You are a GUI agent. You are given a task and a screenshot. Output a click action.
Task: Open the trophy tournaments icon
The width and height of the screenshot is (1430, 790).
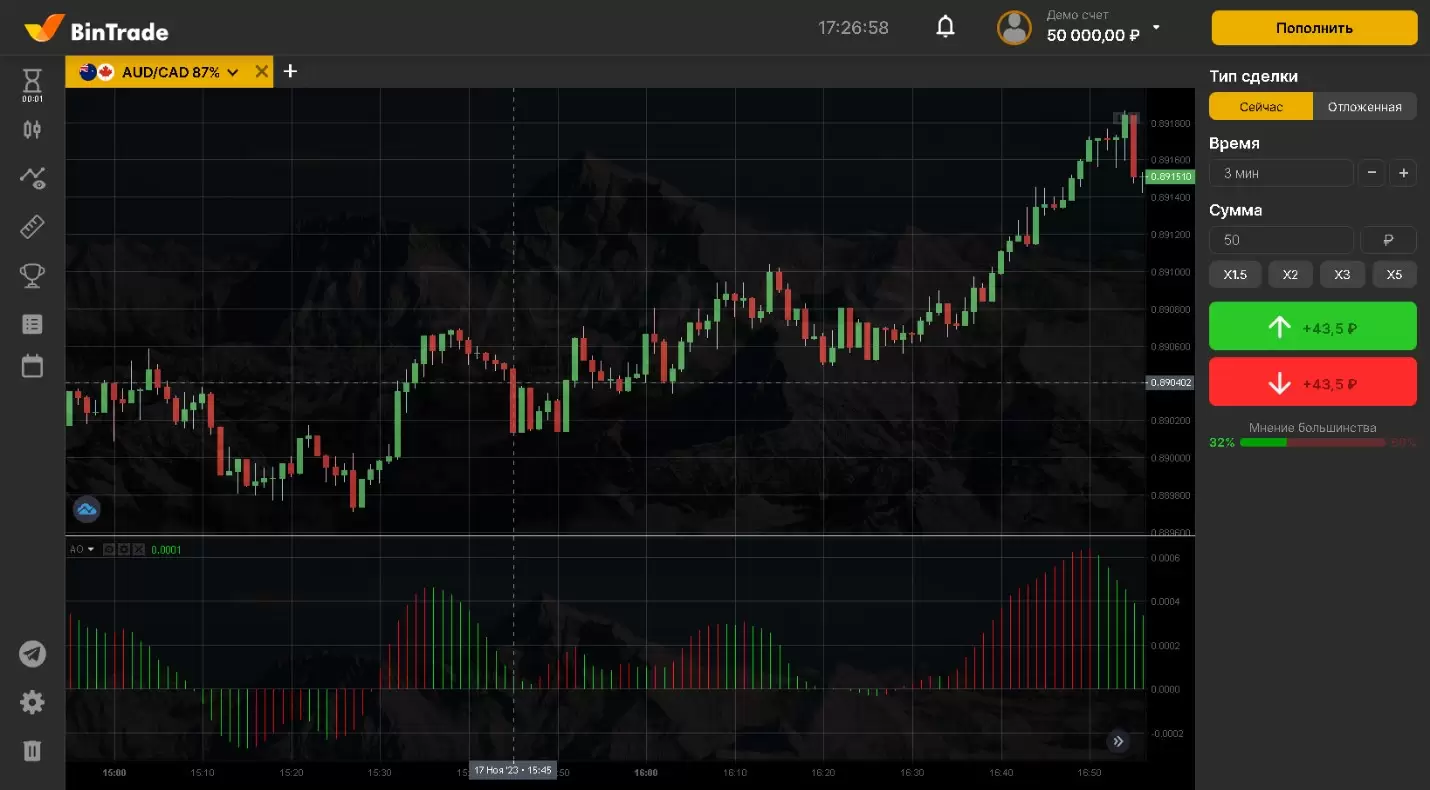click(x=32, y=275)
